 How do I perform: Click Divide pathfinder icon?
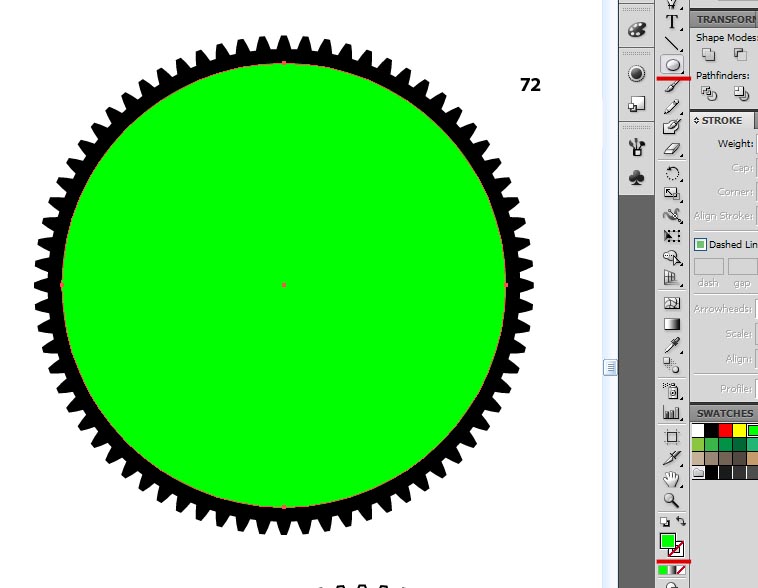(x=709, y=93)
